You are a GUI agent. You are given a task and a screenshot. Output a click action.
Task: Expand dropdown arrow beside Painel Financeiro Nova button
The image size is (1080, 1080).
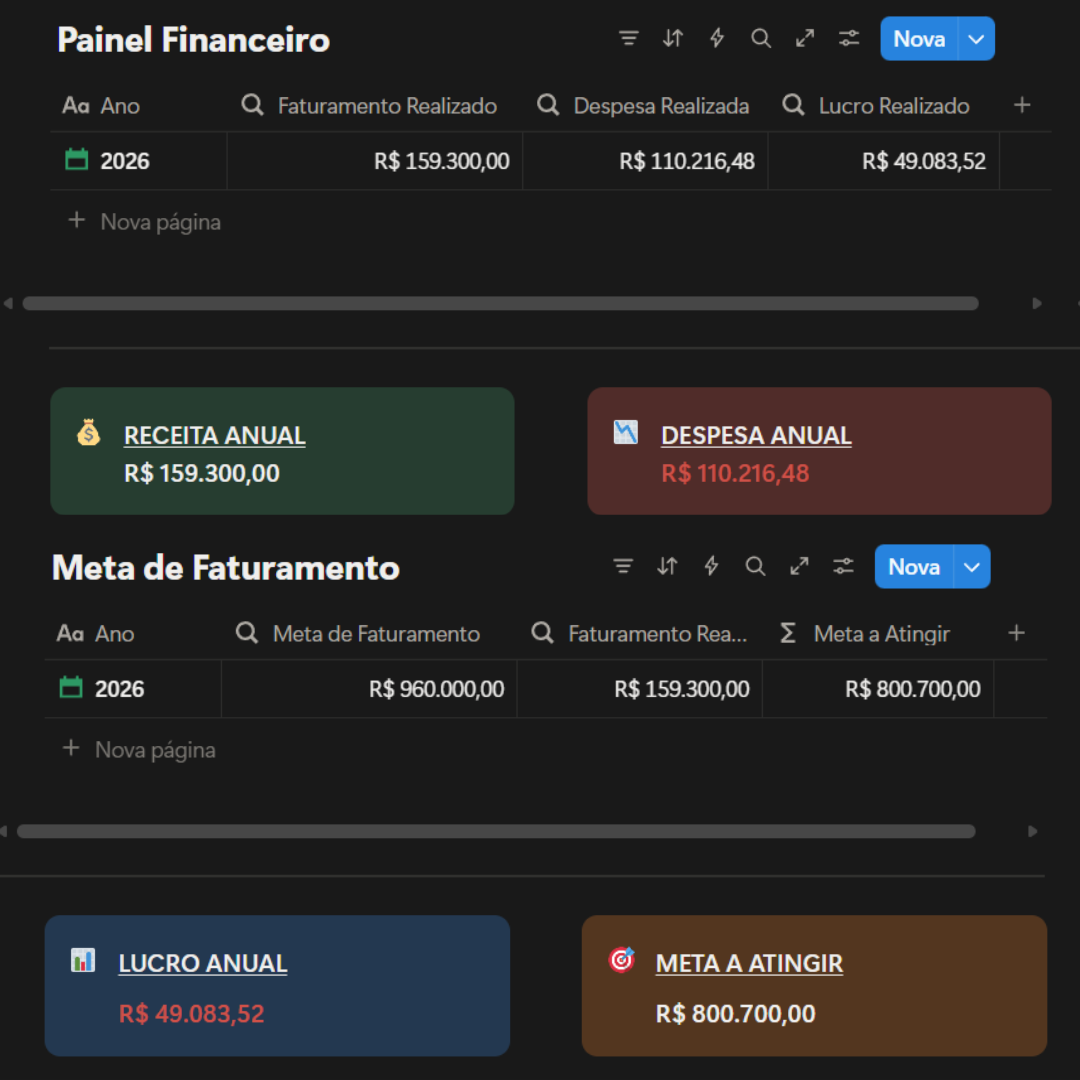tap(976, 39)
